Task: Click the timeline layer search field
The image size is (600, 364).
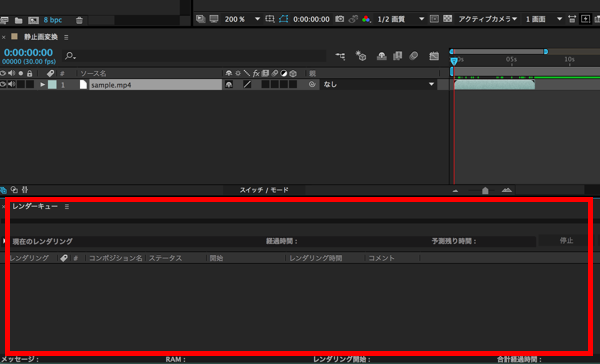Action: tap(195, 56)
